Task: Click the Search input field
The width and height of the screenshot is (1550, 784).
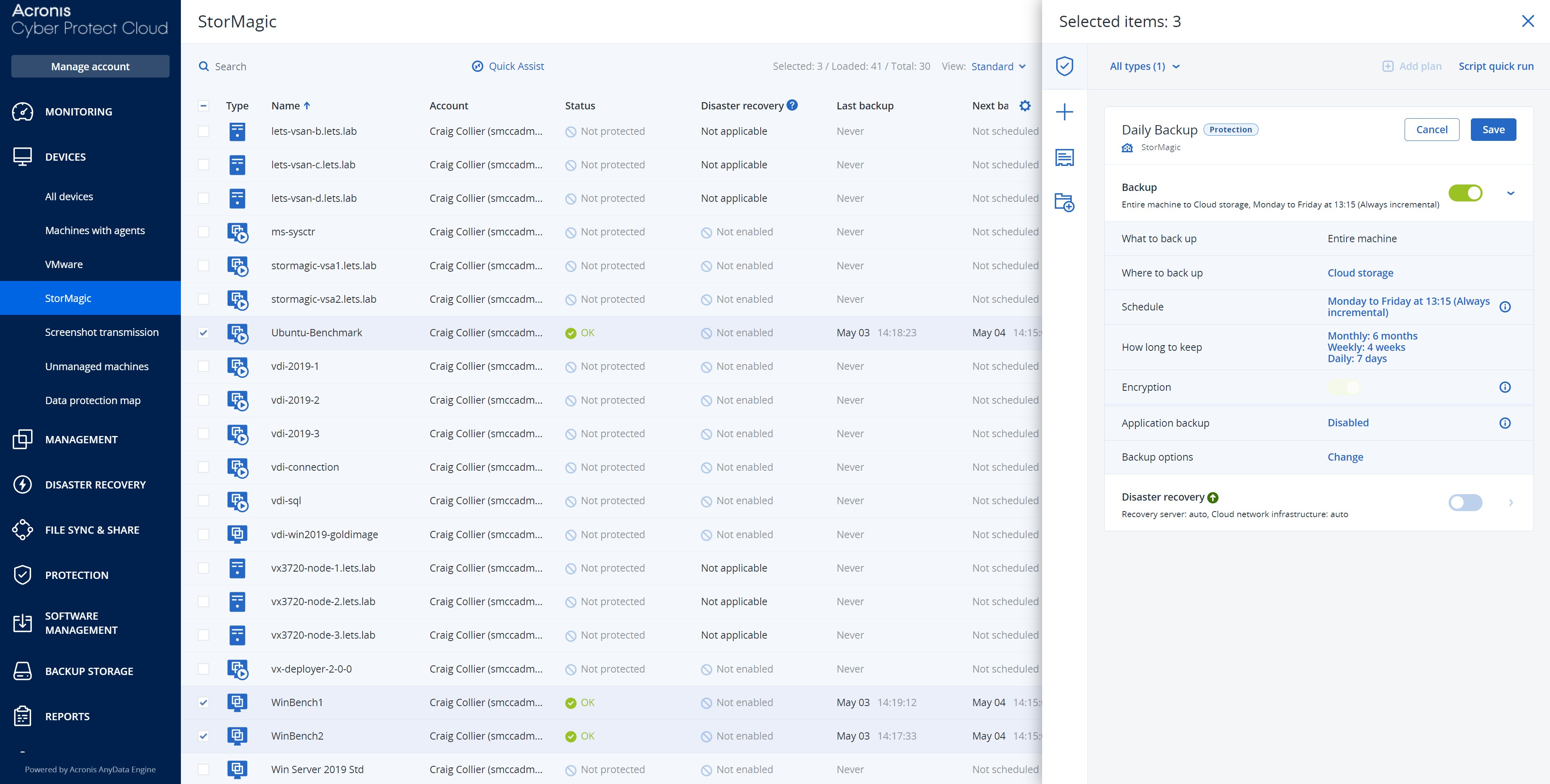Action: tap(231, 66)
